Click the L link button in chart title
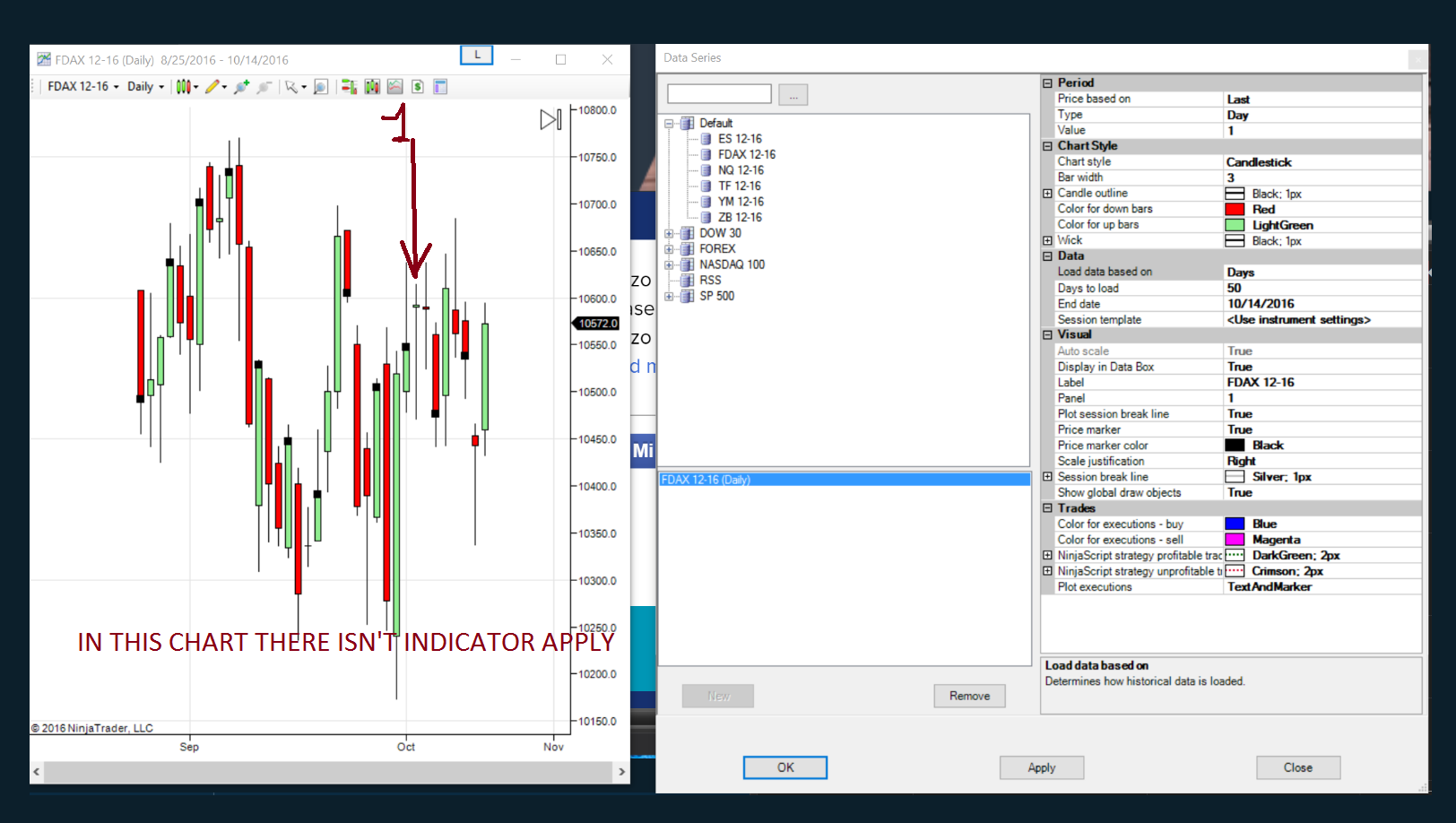 coord(477,56)
